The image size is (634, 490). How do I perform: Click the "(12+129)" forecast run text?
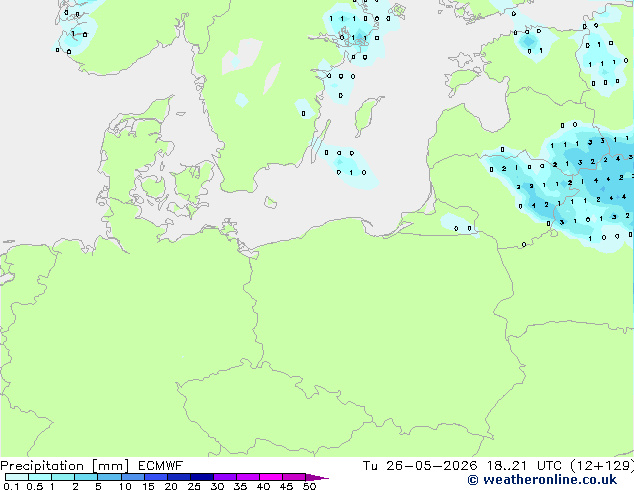click(x=602, y=466)
